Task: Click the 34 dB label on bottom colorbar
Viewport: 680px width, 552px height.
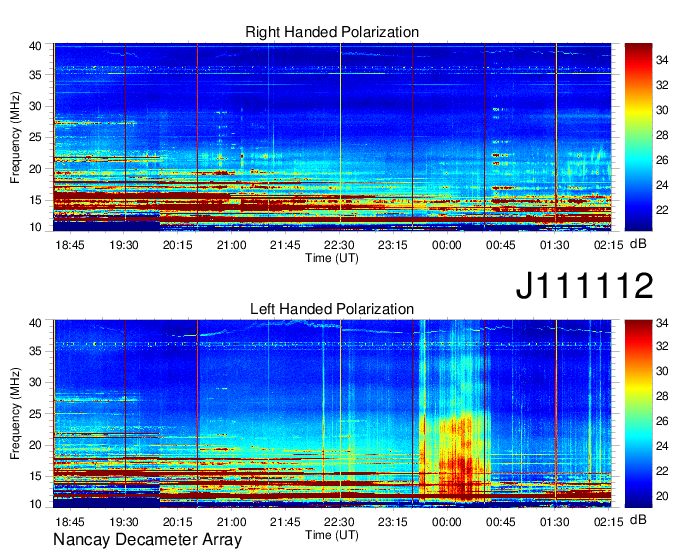Action: (x=662, y=323)
